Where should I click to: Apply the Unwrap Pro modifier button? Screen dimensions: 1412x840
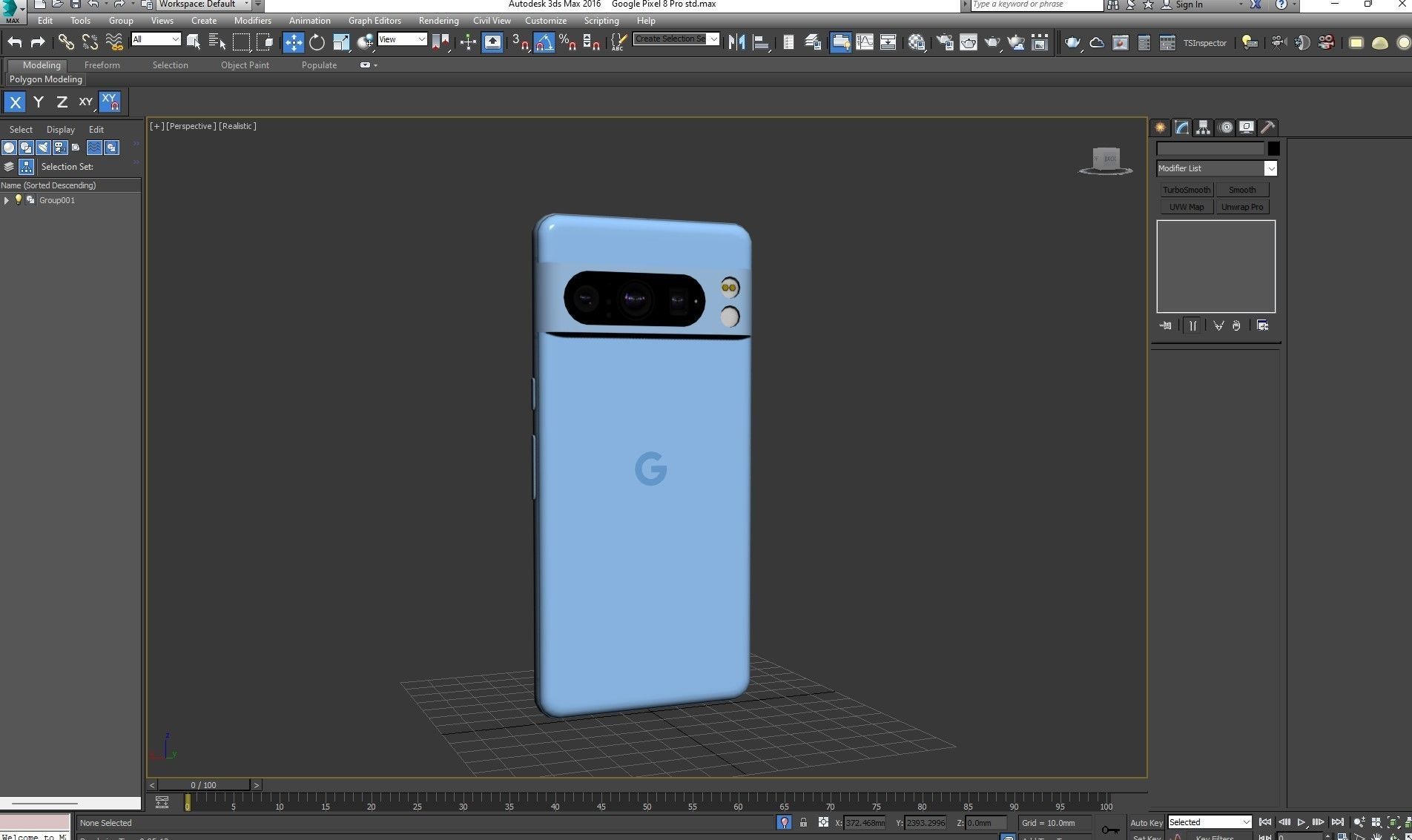pos(1242,207)
